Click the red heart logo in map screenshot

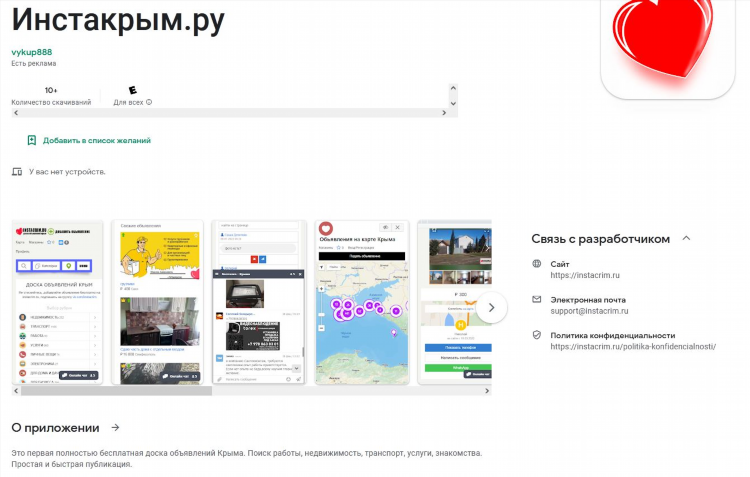326,228
